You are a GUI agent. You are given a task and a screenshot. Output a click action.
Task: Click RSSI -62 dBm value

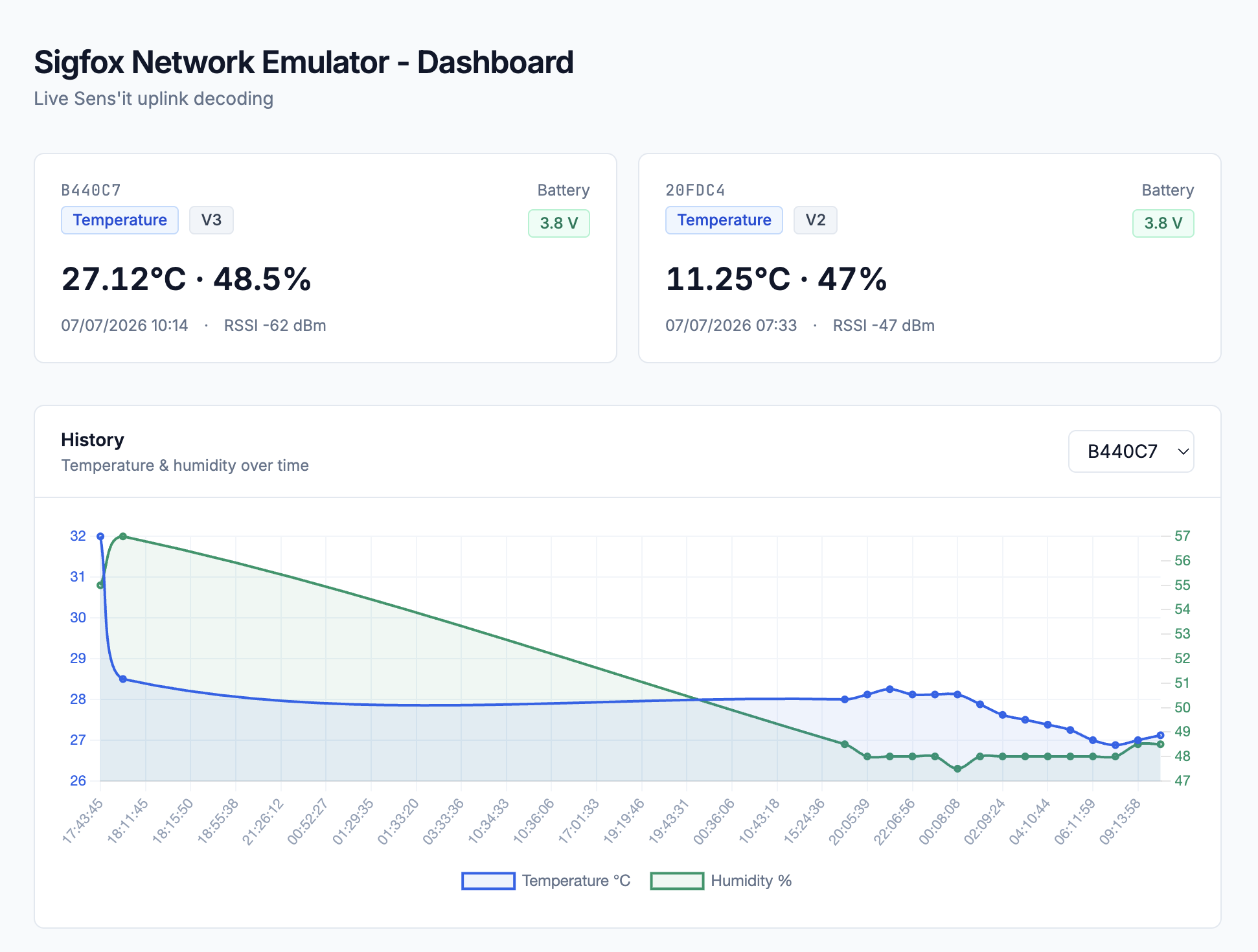point(275,326)
